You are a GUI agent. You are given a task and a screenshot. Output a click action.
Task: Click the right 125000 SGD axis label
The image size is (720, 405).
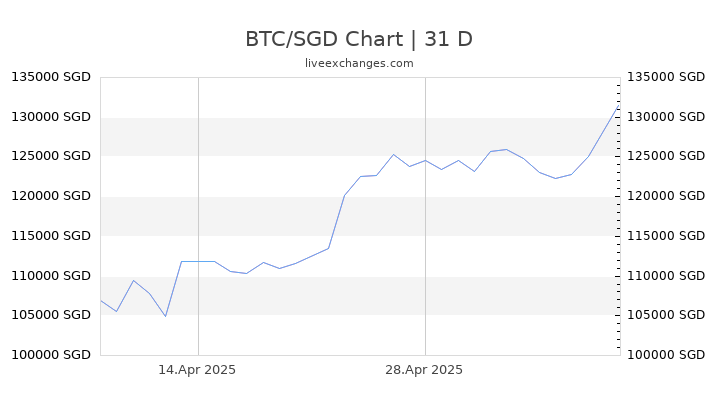coord(666,156)
